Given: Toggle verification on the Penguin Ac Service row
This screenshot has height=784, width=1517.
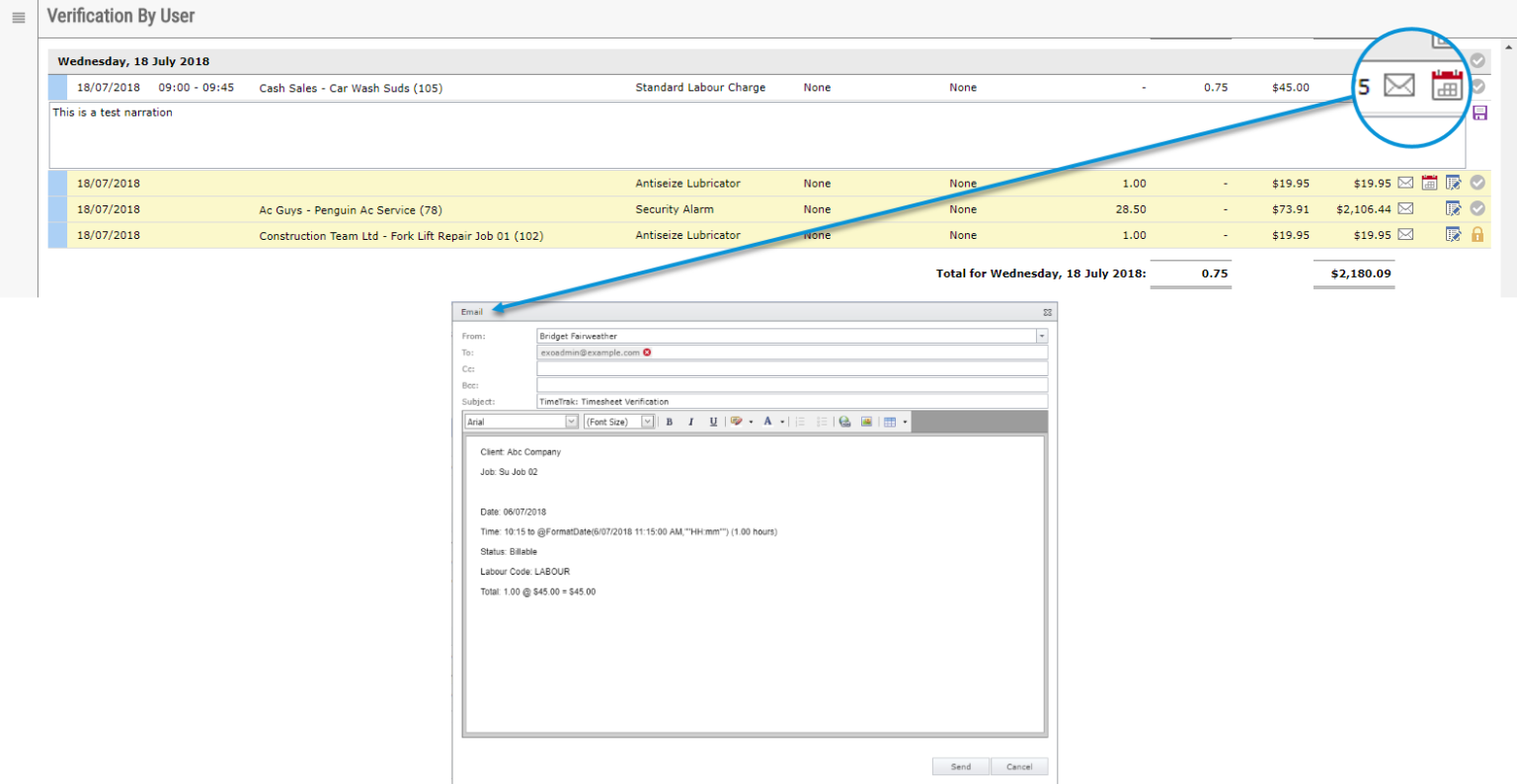Looking at the screenshot, I should (x=1477, y=208).
